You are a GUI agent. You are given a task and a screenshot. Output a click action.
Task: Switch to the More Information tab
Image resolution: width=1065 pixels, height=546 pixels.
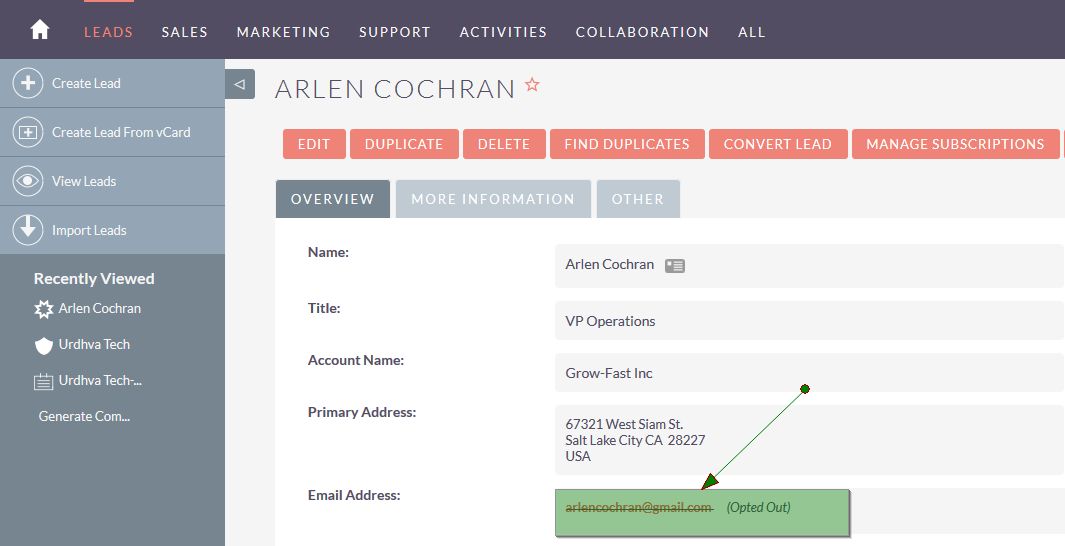point(493,199)
